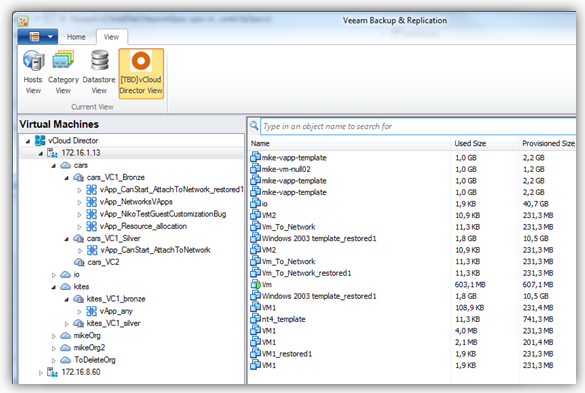Open the Hosts View
The height and width of the screenshot is (393, 585).
click(x=33, y=73)
